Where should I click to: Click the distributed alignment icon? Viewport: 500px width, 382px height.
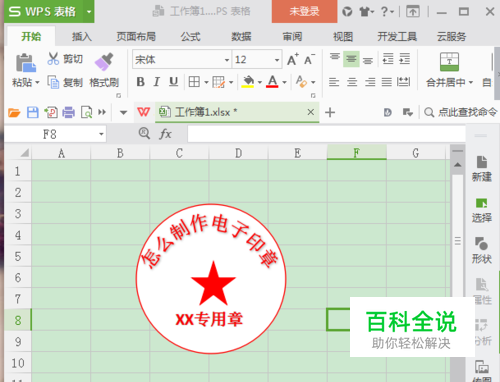tap(404, 82)
